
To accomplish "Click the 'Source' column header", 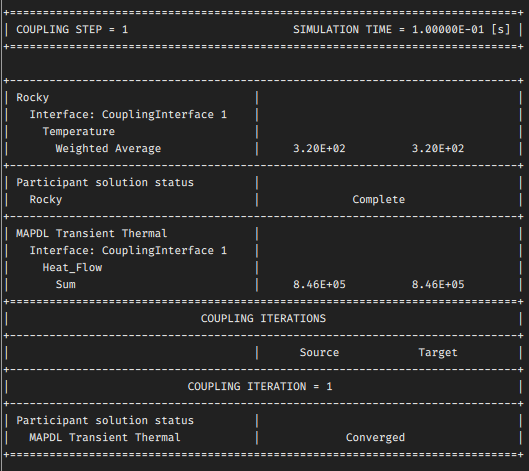I will 319,353.
